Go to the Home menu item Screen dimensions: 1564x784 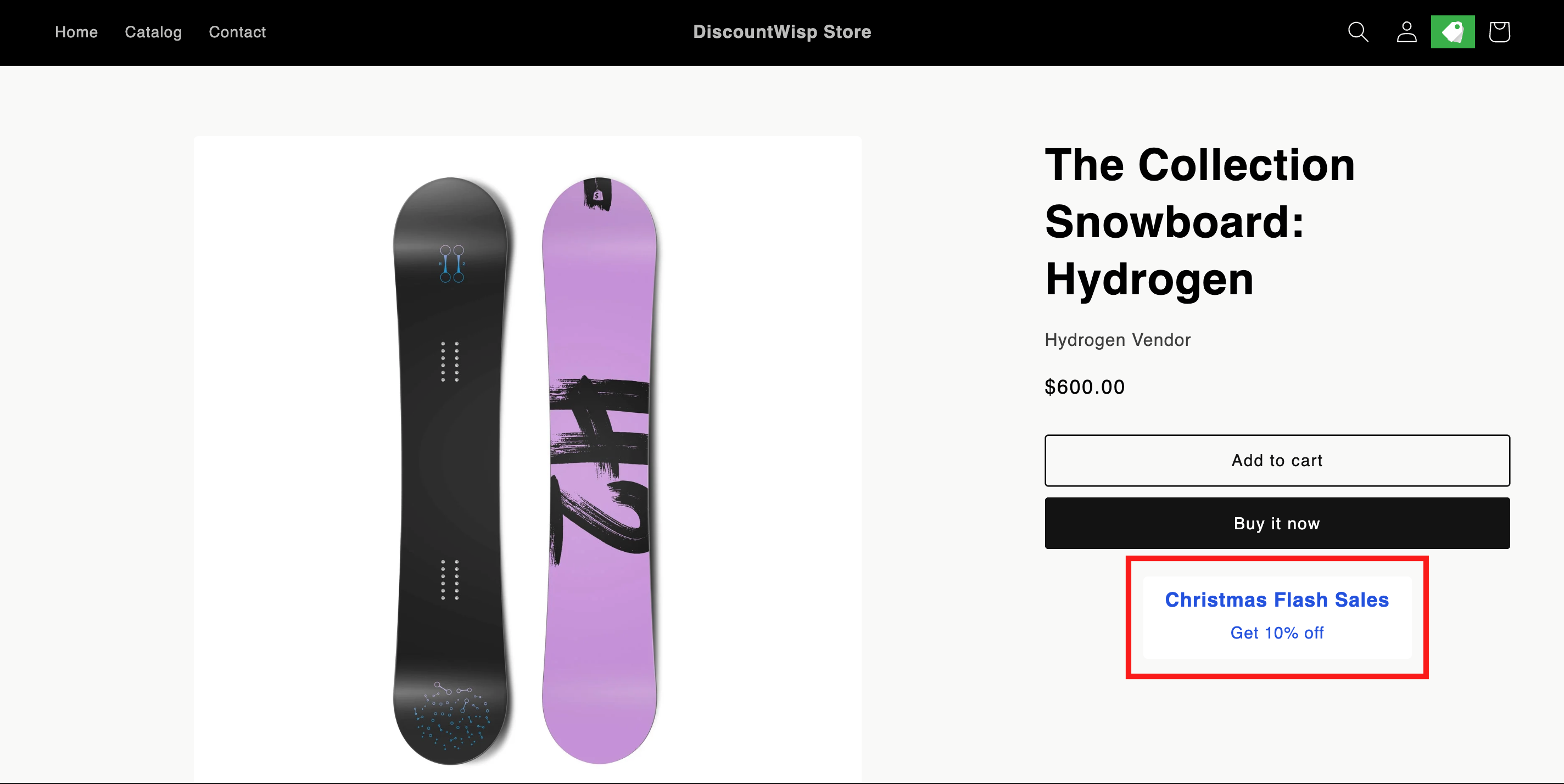[x=76, y=31]
